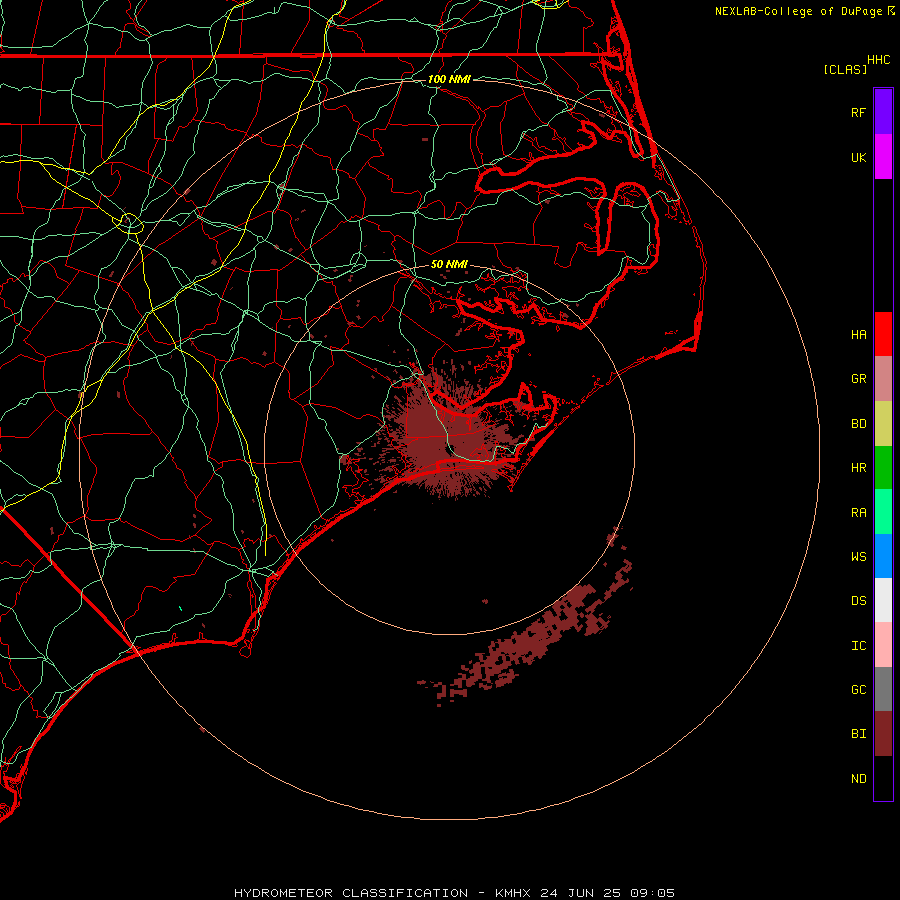900x900 pixels.
Task: Click the WS legend label
Action: tap(858, 557)
